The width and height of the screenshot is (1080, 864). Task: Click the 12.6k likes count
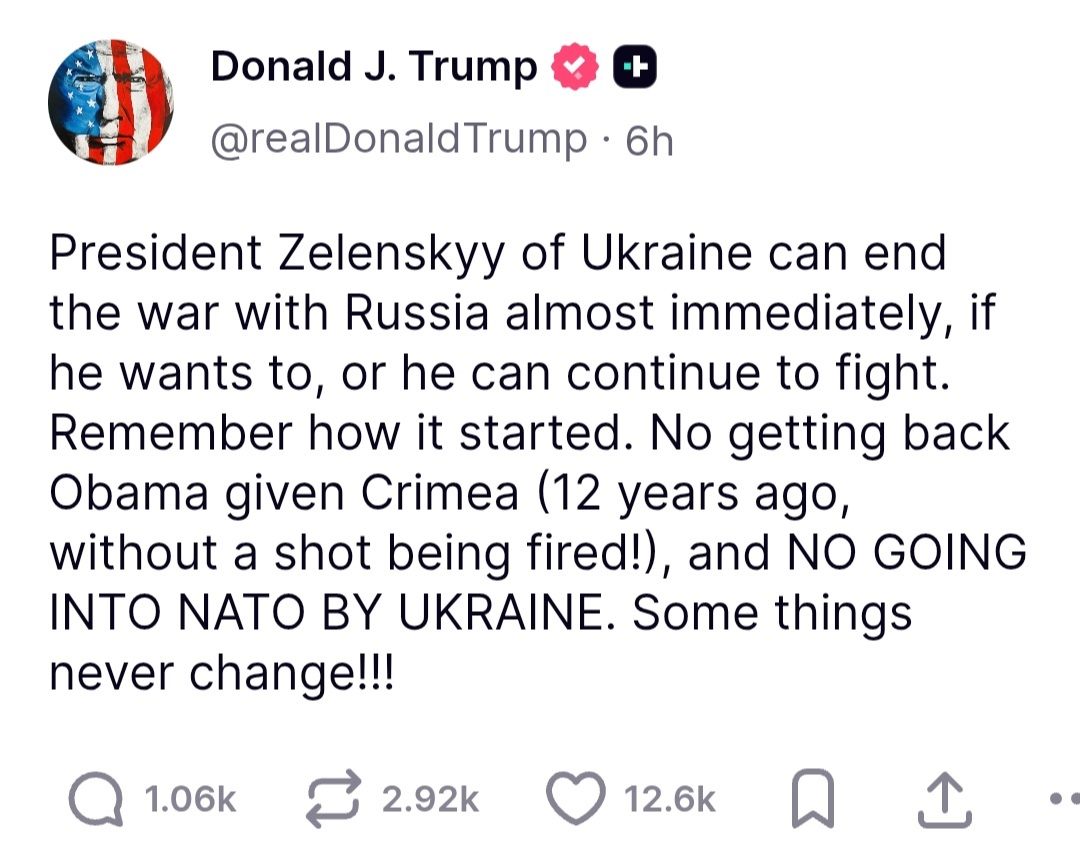670,800
